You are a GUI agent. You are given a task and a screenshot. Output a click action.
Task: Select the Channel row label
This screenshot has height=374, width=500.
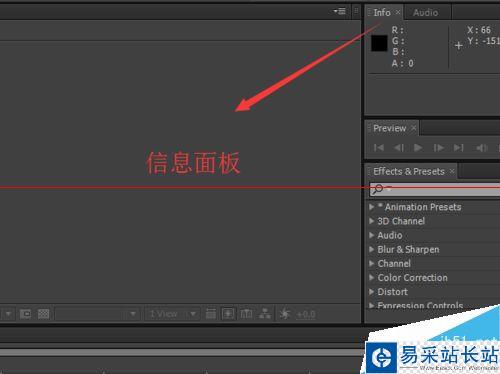pos(394,264)
